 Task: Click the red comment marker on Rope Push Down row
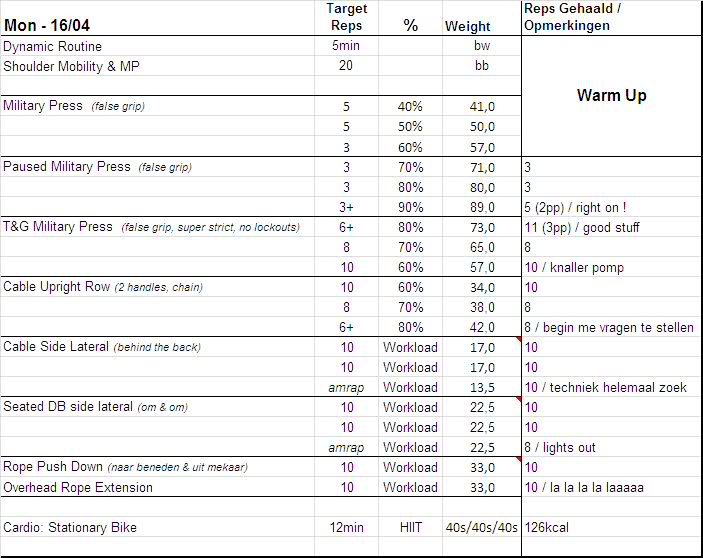pos(518,460)
